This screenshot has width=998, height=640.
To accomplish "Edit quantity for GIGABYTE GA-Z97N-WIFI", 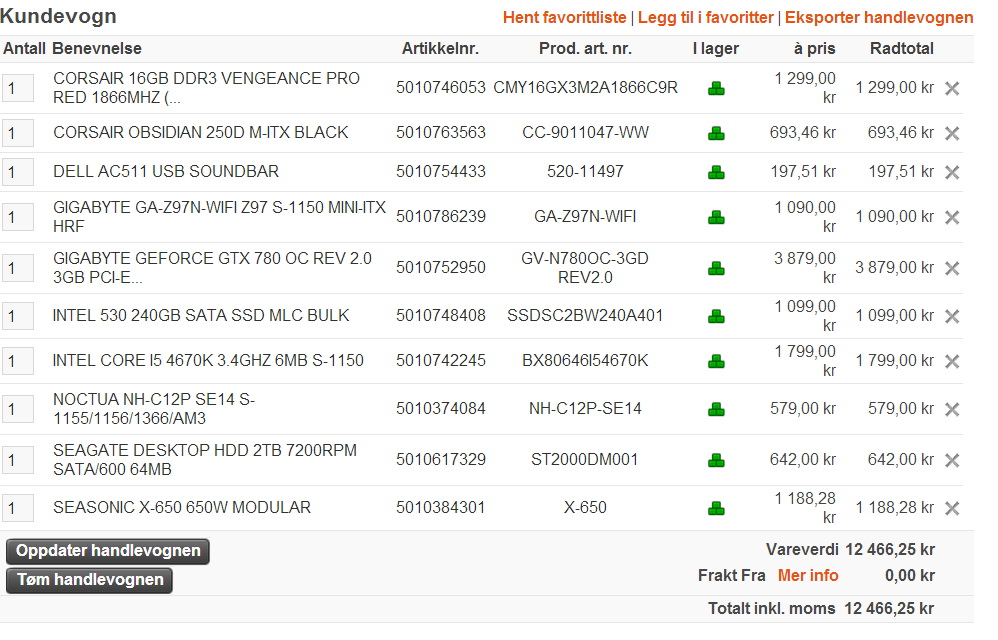I will (x=18, y=218).
